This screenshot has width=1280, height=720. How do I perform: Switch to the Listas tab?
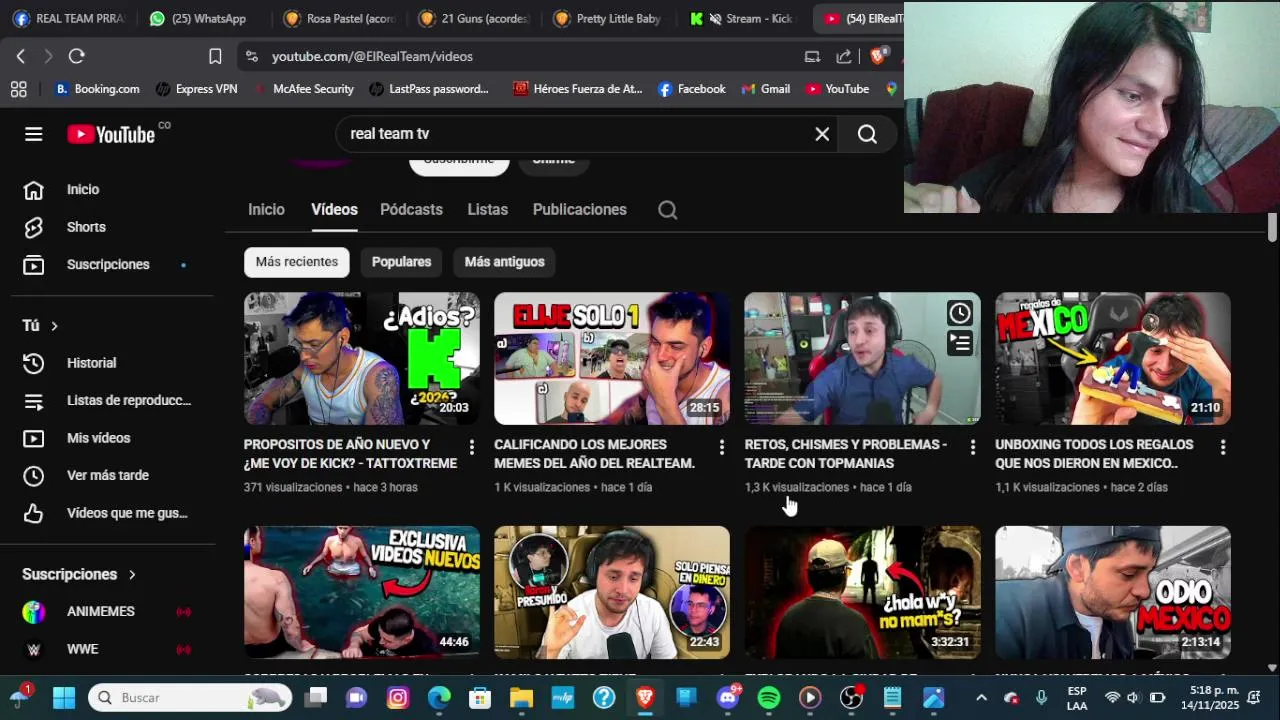[x=487, y=209]
